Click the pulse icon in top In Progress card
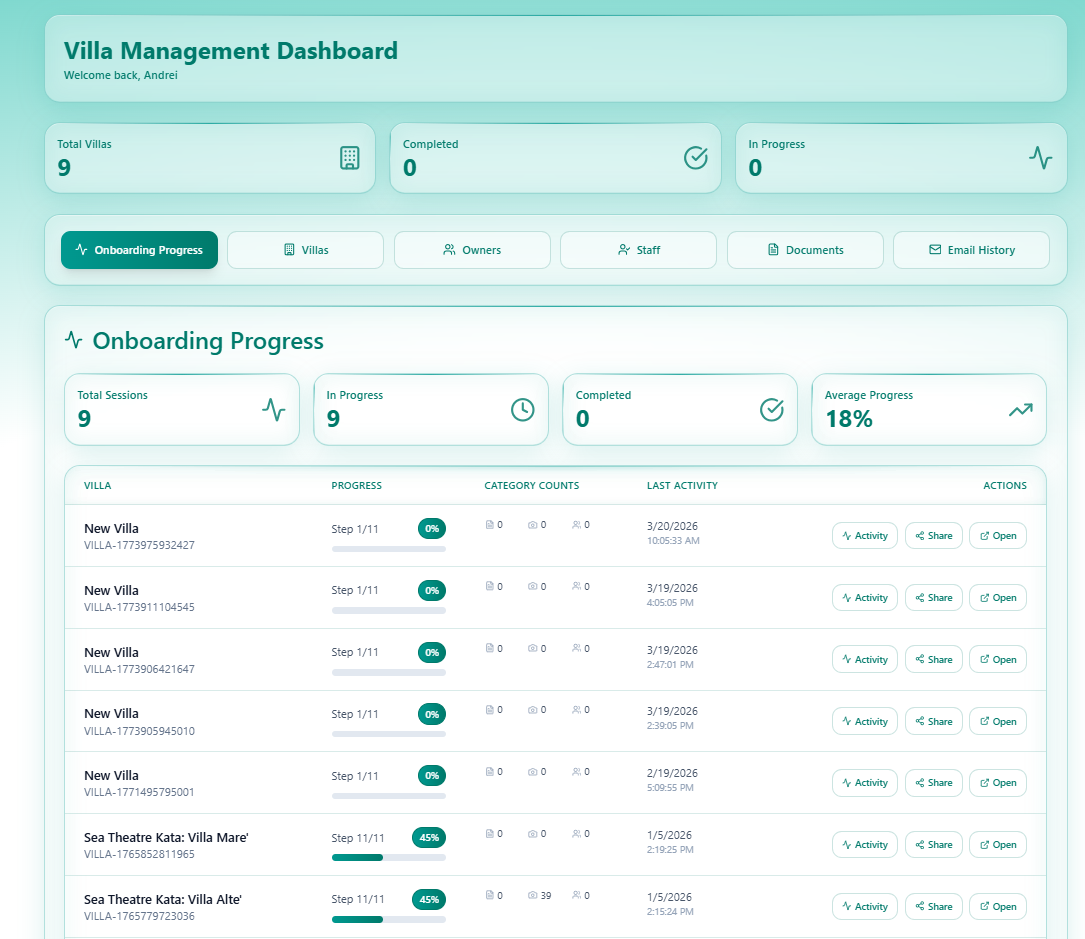 1040,158
